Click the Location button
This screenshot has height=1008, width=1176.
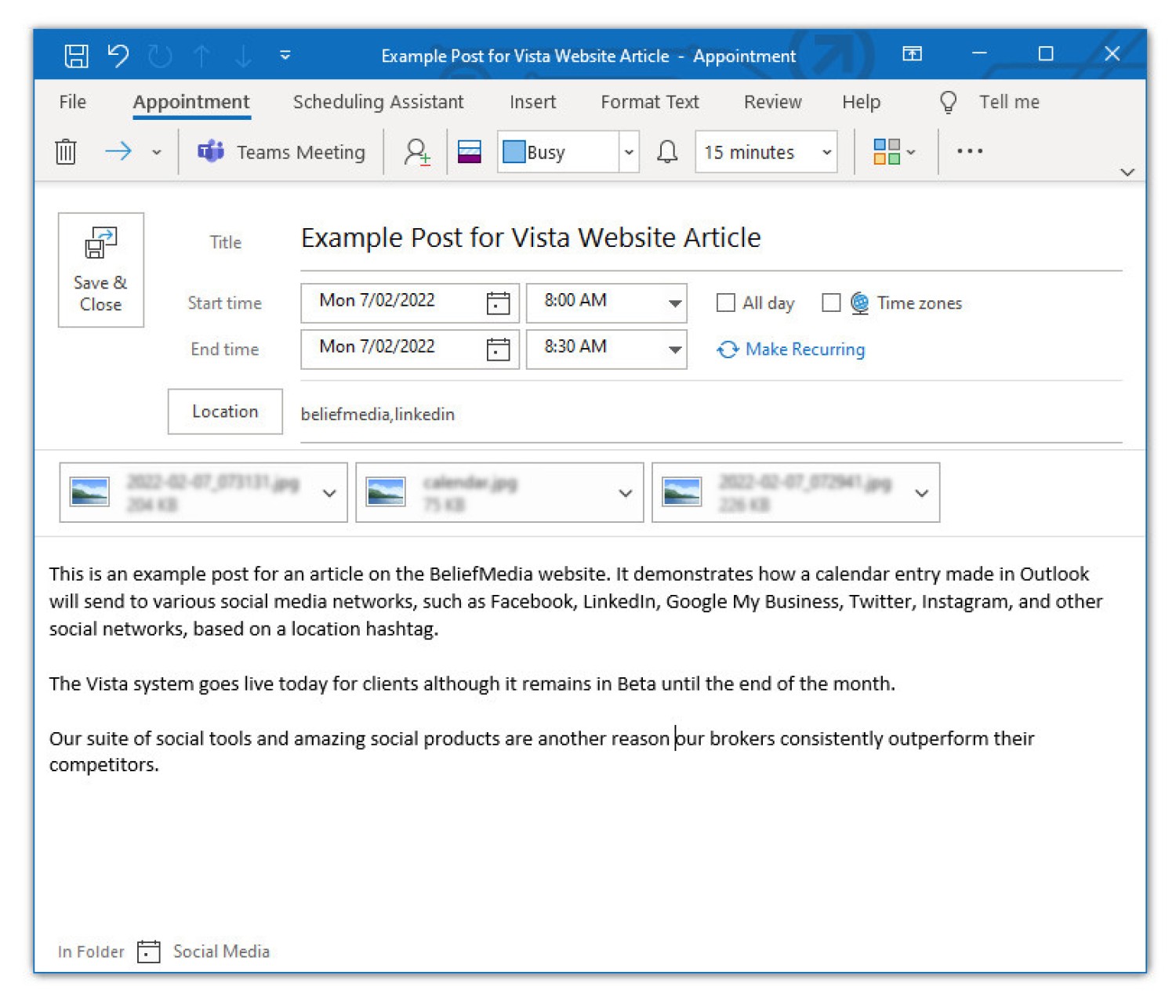[x=225, y=412]
